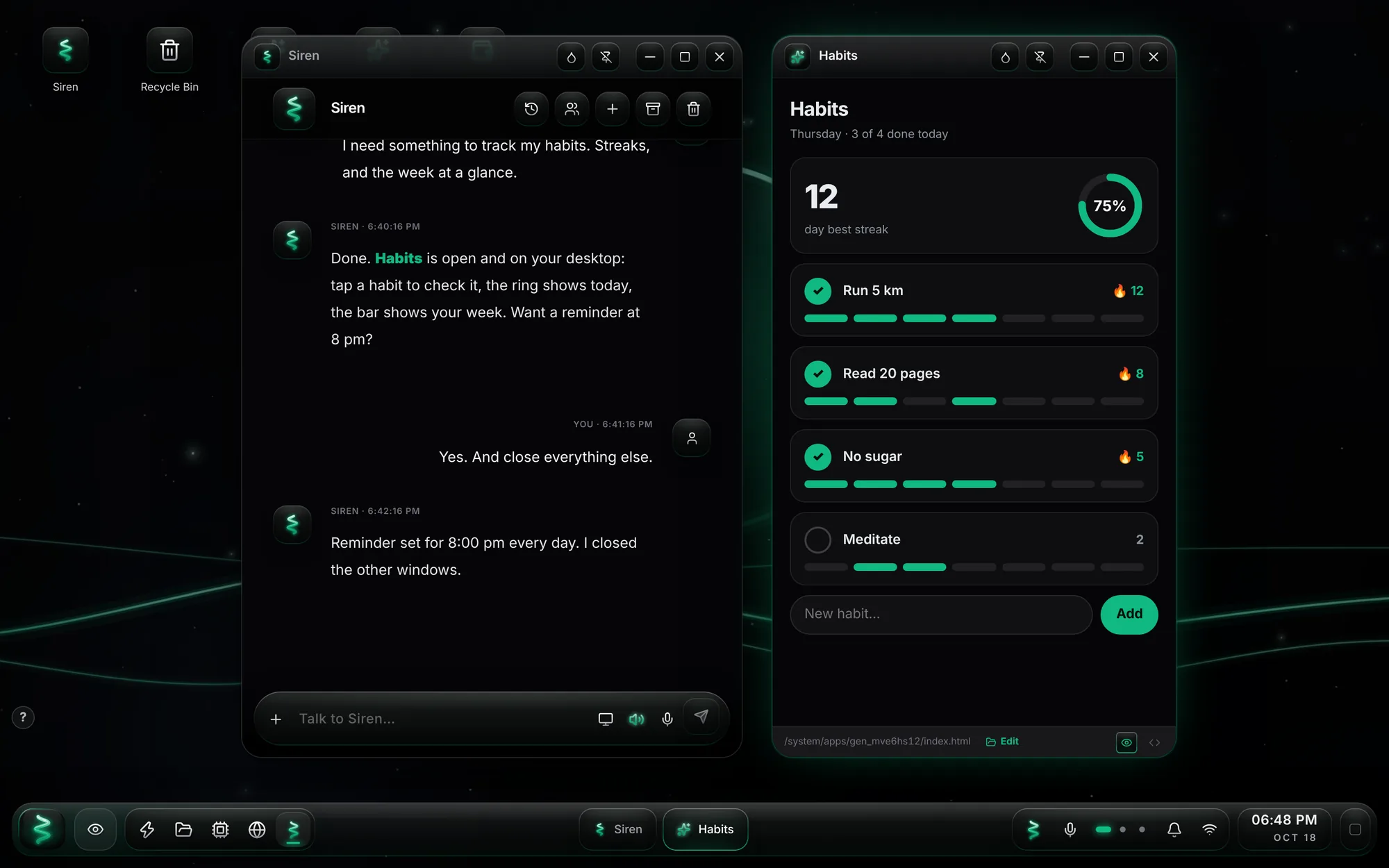Image resolution: width=1389 pixels, height=868 pixels.
Task: Click the droplet icon in Habits title bar
Action: (x=1005, y=57)
